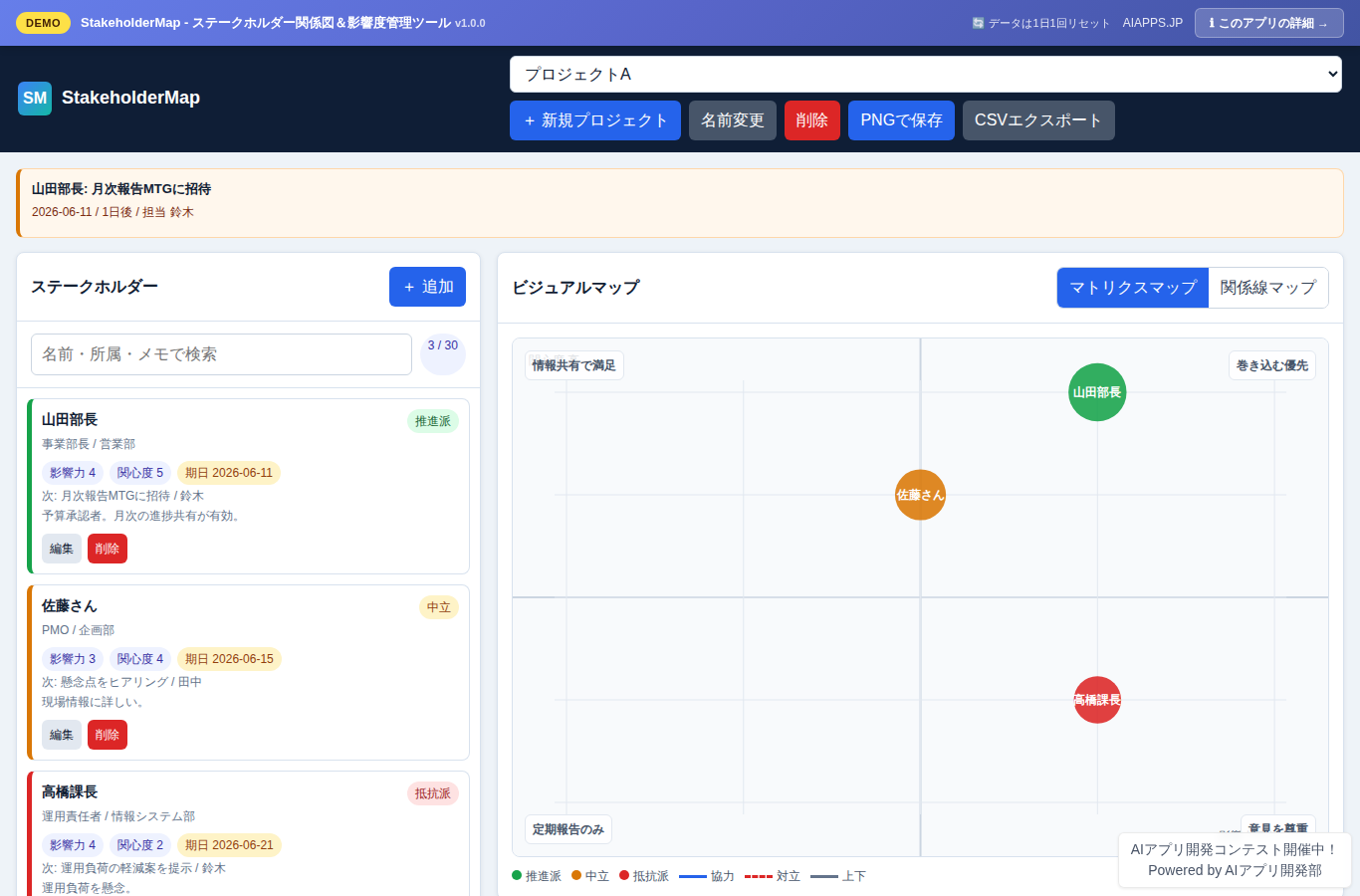This screenshot has width=1360, height=896.
Task: Click the AIAPPS.JP link
Action: coord(1153,23)
